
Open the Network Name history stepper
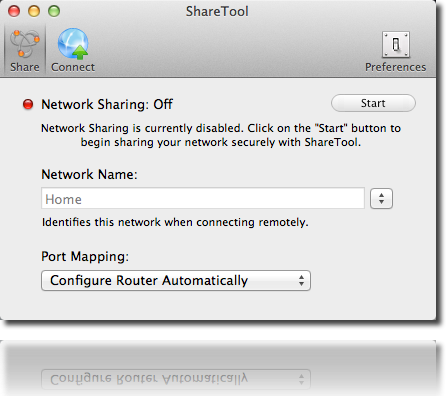(381, 199)
